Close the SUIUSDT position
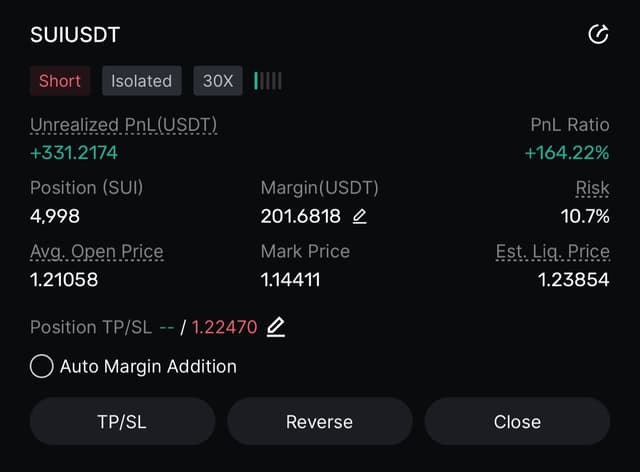Viewport: 640px width, 472px height. point(517,421)
